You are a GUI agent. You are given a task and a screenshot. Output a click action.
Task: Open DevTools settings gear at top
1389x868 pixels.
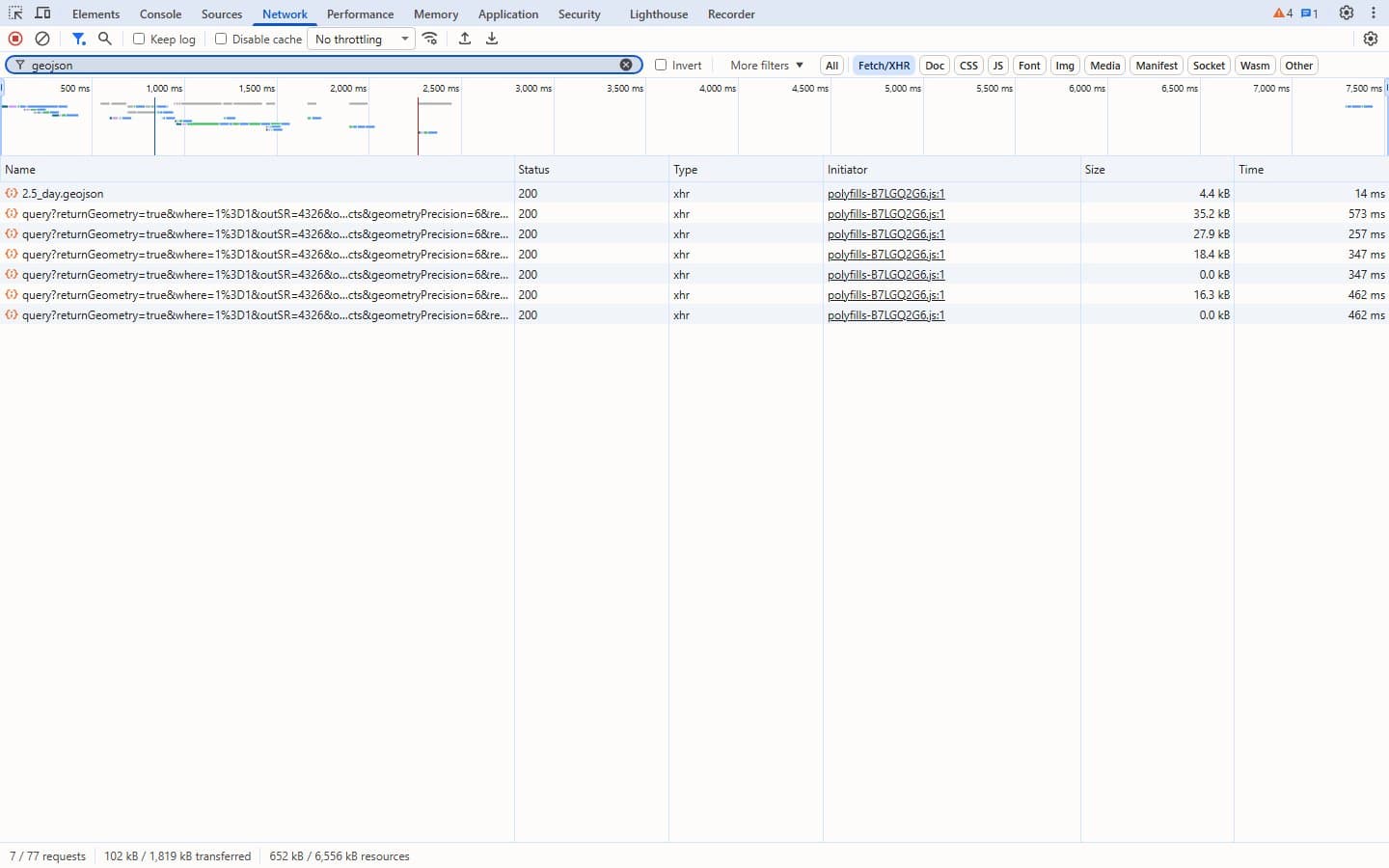[1347, 14]
